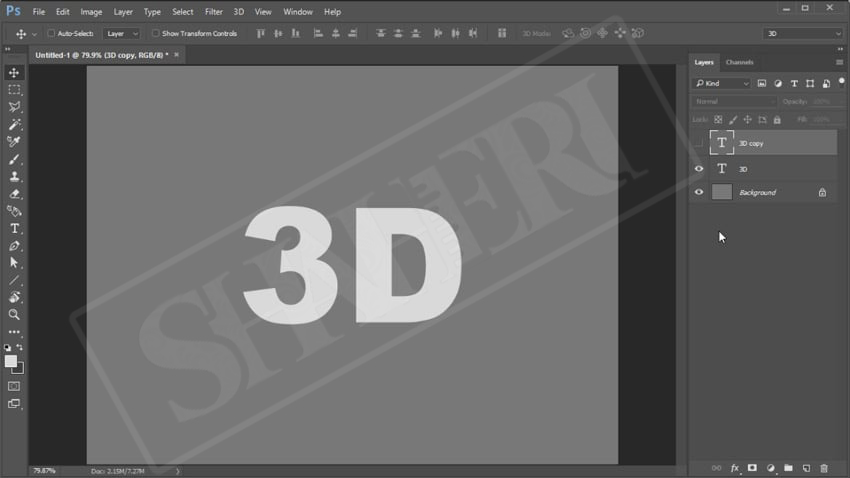Check Show Transform Controls

156,34
